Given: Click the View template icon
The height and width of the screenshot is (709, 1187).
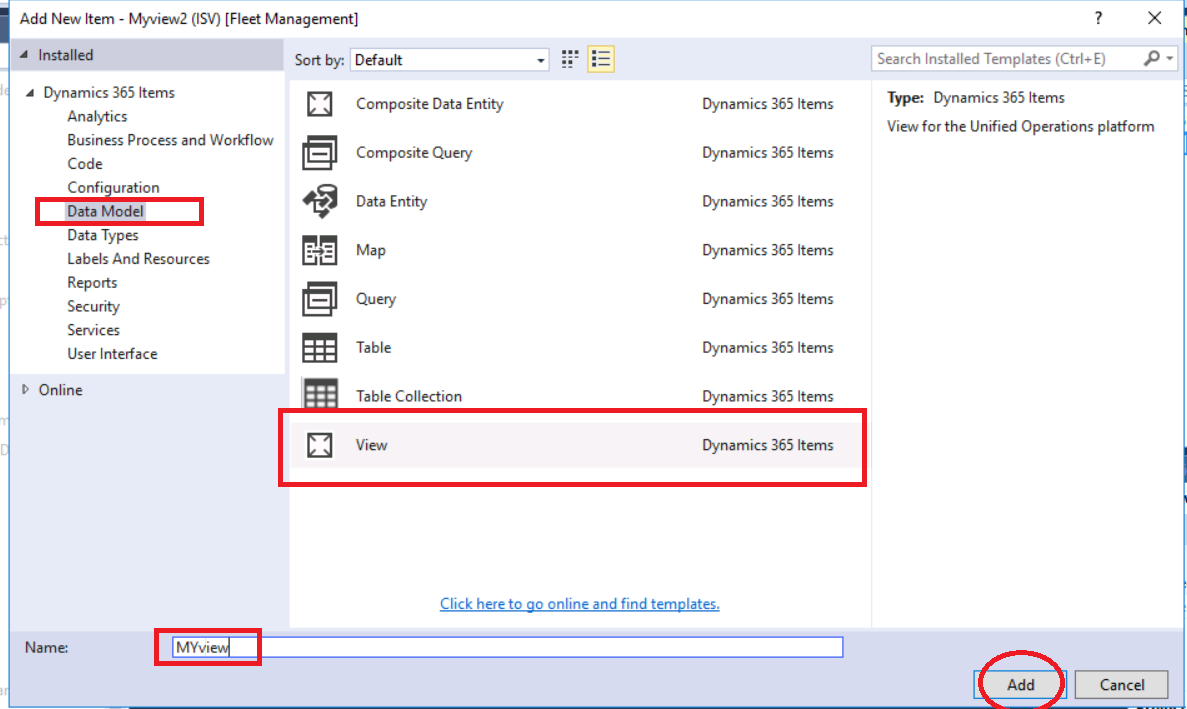Looking at the screenshot, I should 319,445.
